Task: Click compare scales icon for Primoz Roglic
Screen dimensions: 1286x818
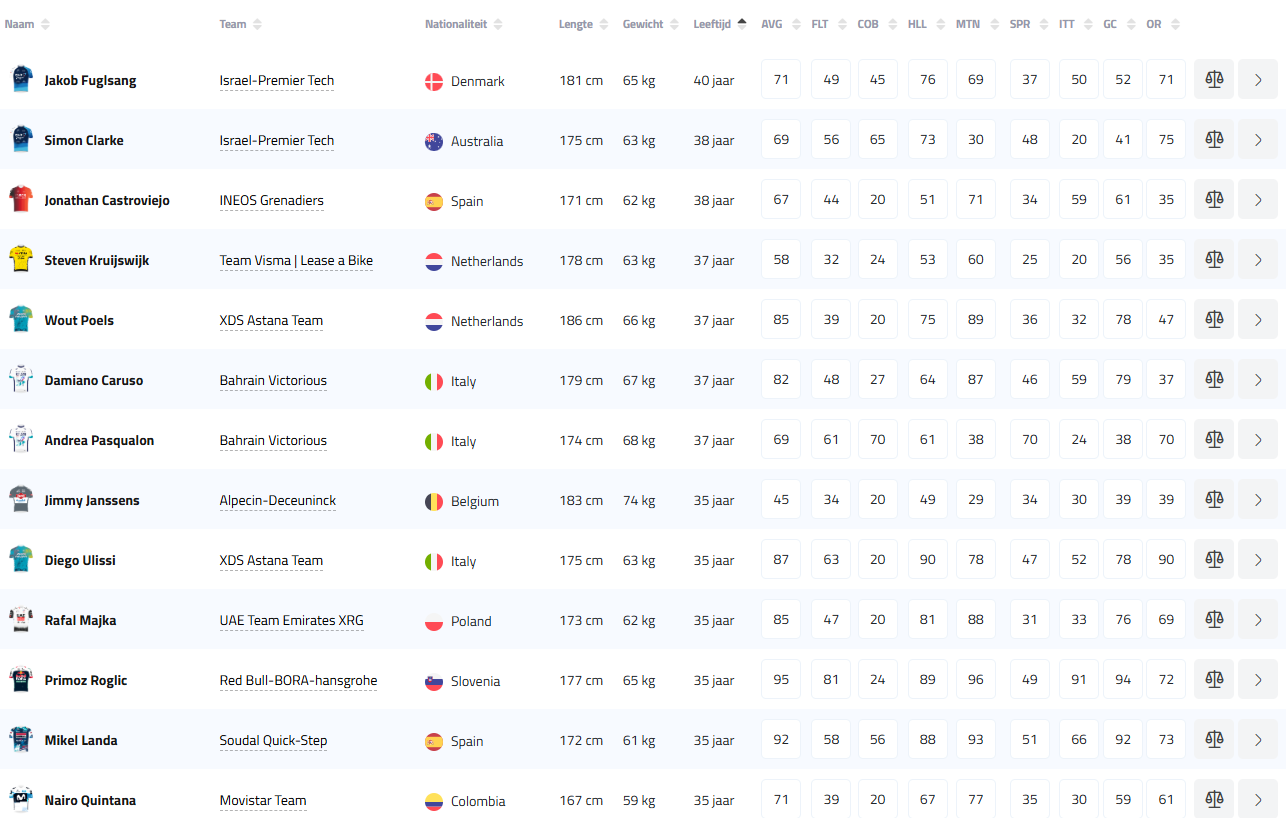Action: click(x=1214, y=680)
